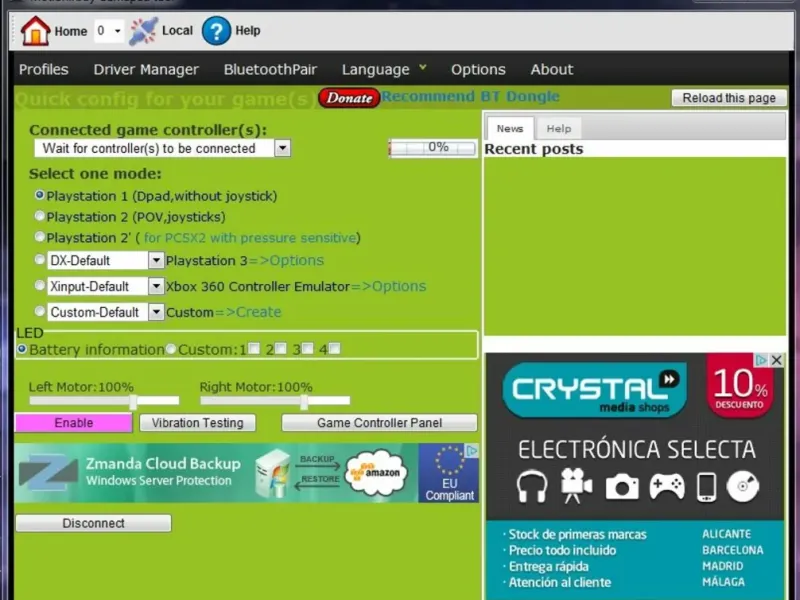This screenshot has height=600, width=800.
Task: Select LED Custom radio button
Action: (x=171, y=349)
